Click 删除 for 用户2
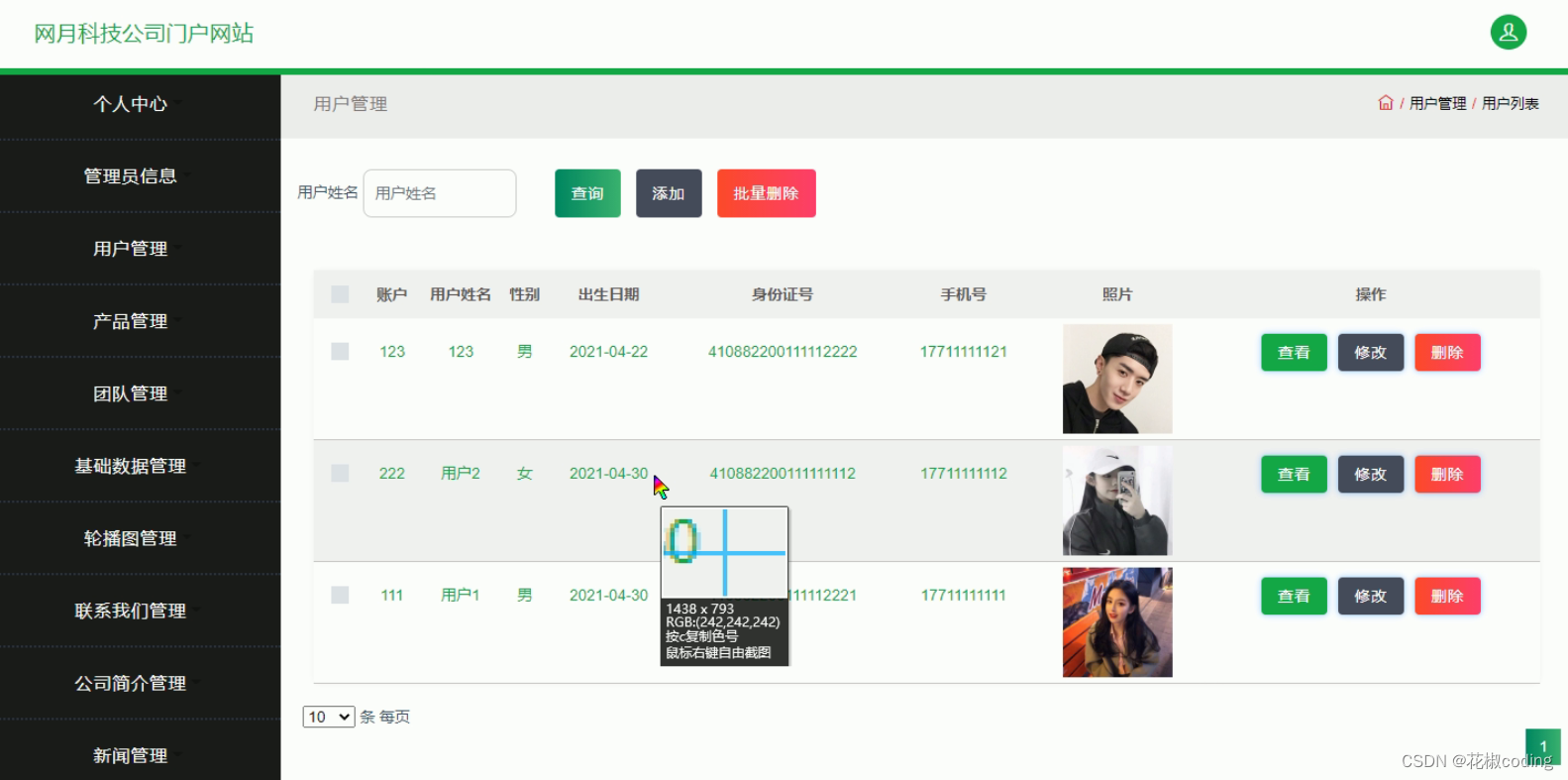Screen dimensions: 1568x780 coord(1447,474)
